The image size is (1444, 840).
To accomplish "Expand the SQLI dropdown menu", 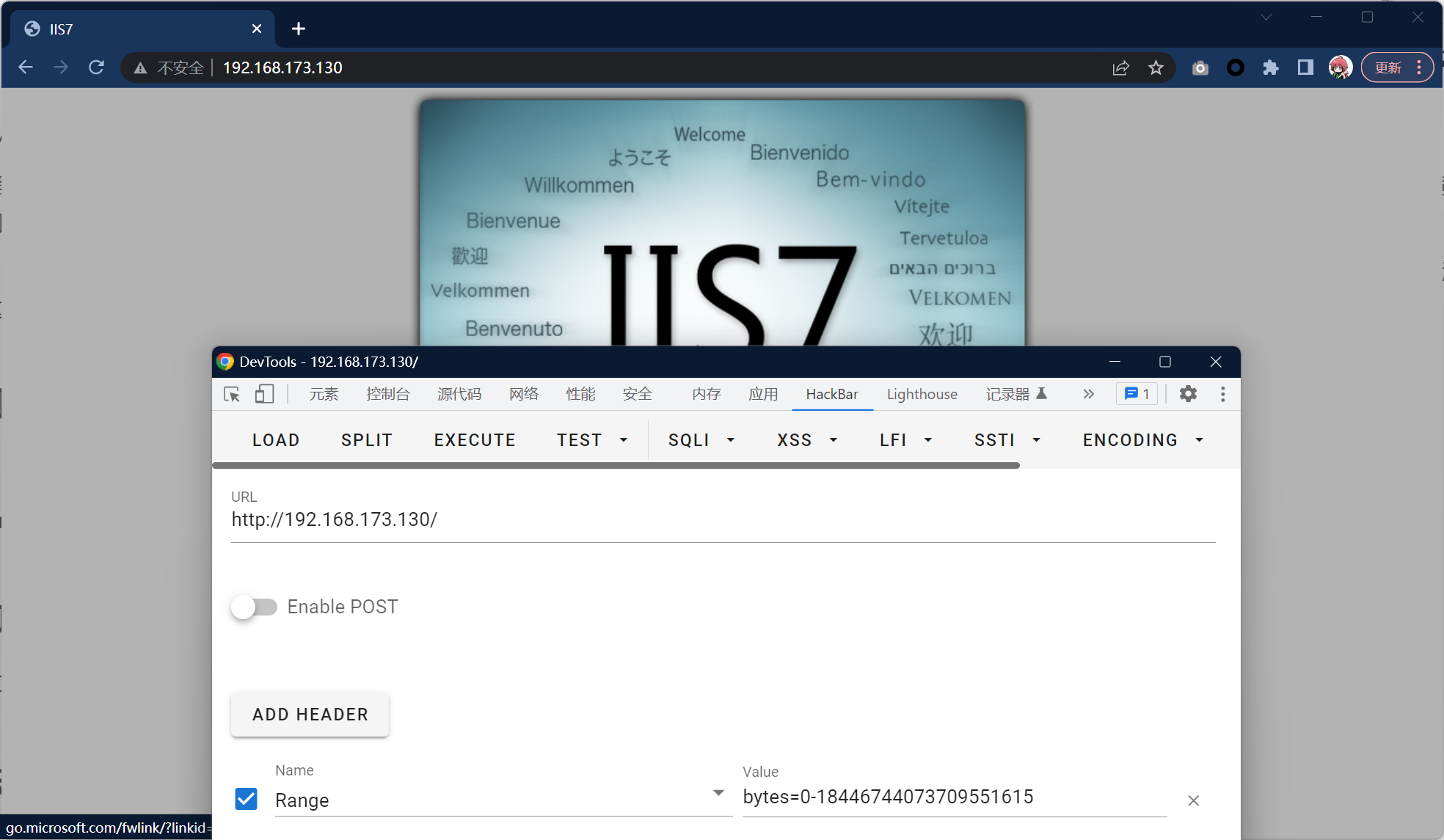I will [x=701, y=440].
